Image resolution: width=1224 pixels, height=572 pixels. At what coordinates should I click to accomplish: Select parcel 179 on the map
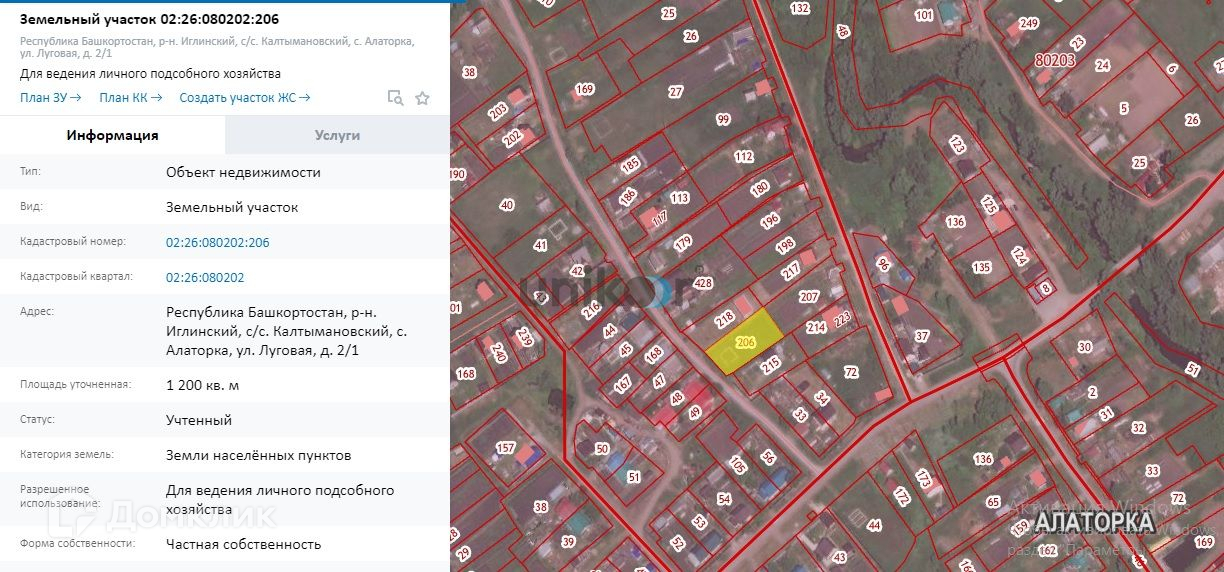click(x=683, y=242)
